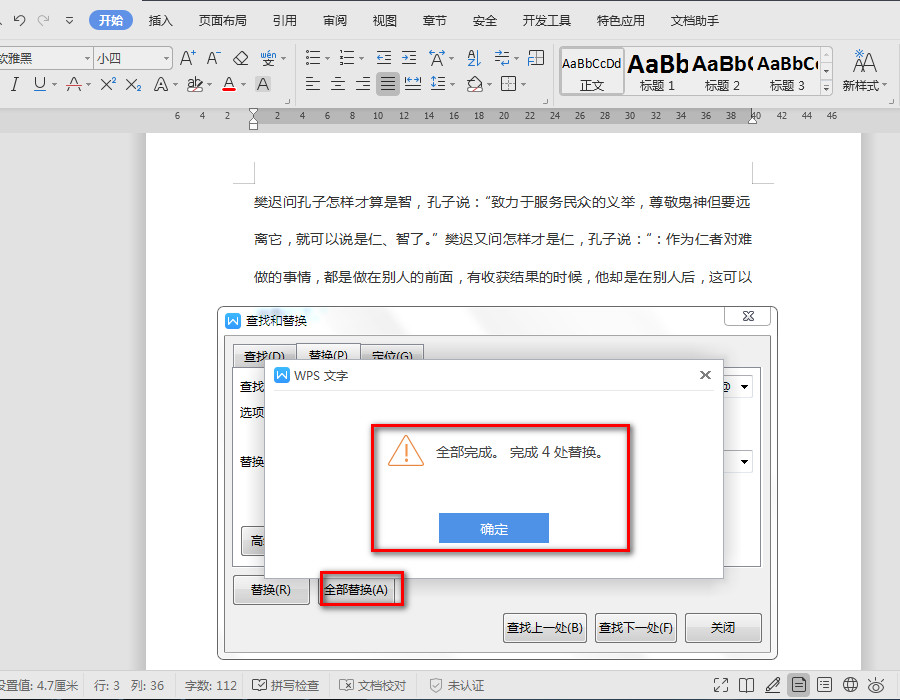Open line spacing options
Viewport: 900px width, 700px height.
coord(439,84)
